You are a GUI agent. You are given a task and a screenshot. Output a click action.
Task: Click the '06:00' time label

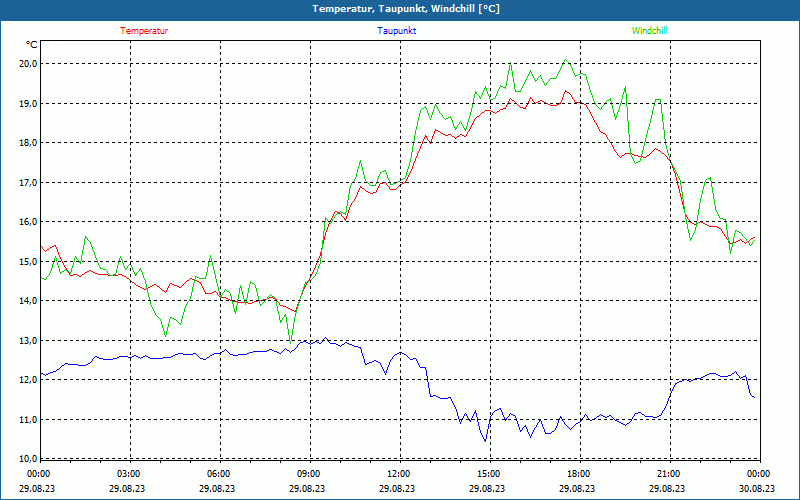pyautogui.click(x=218, y=474)
